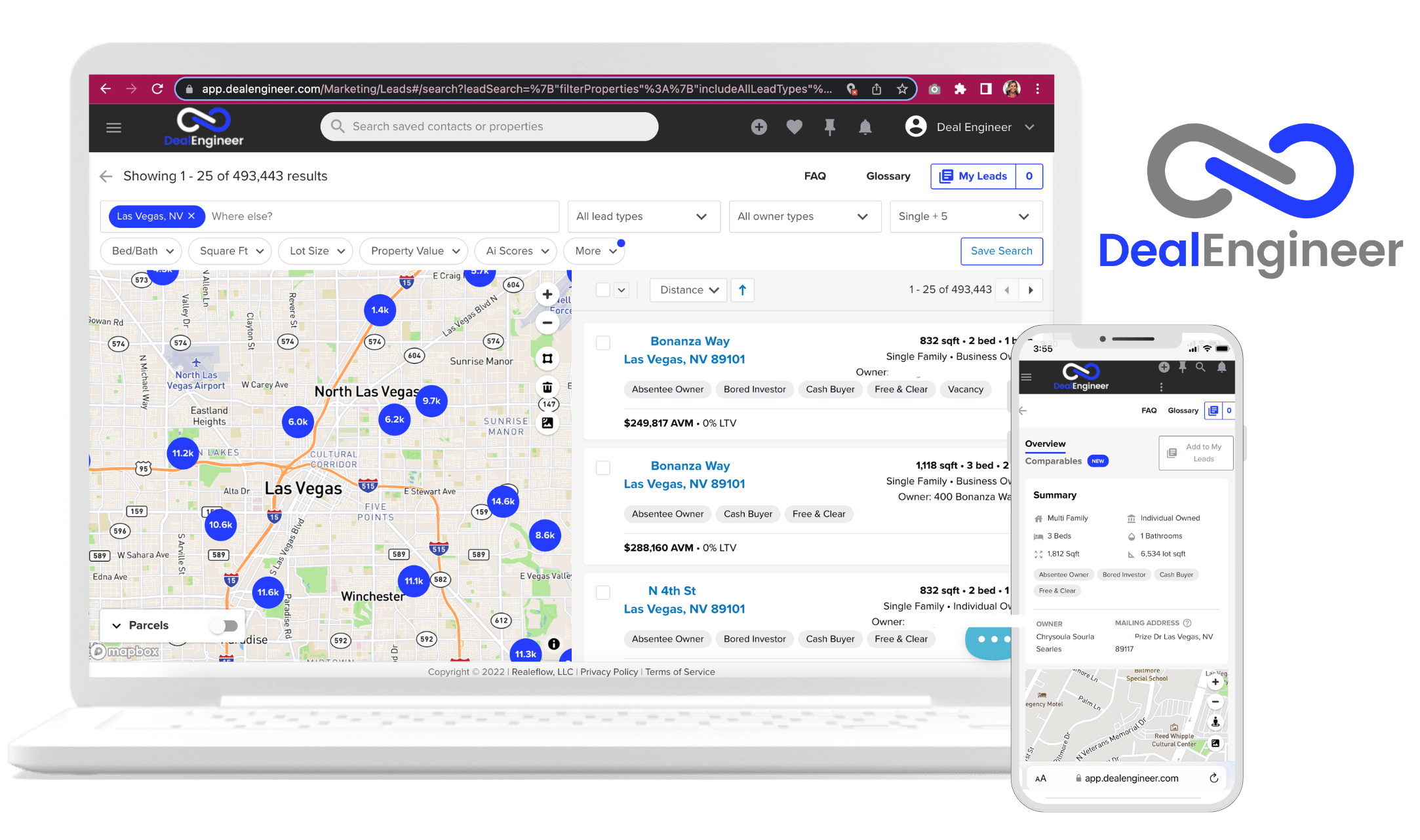Bookmark the page with the star icon

[x=902, y=89]
